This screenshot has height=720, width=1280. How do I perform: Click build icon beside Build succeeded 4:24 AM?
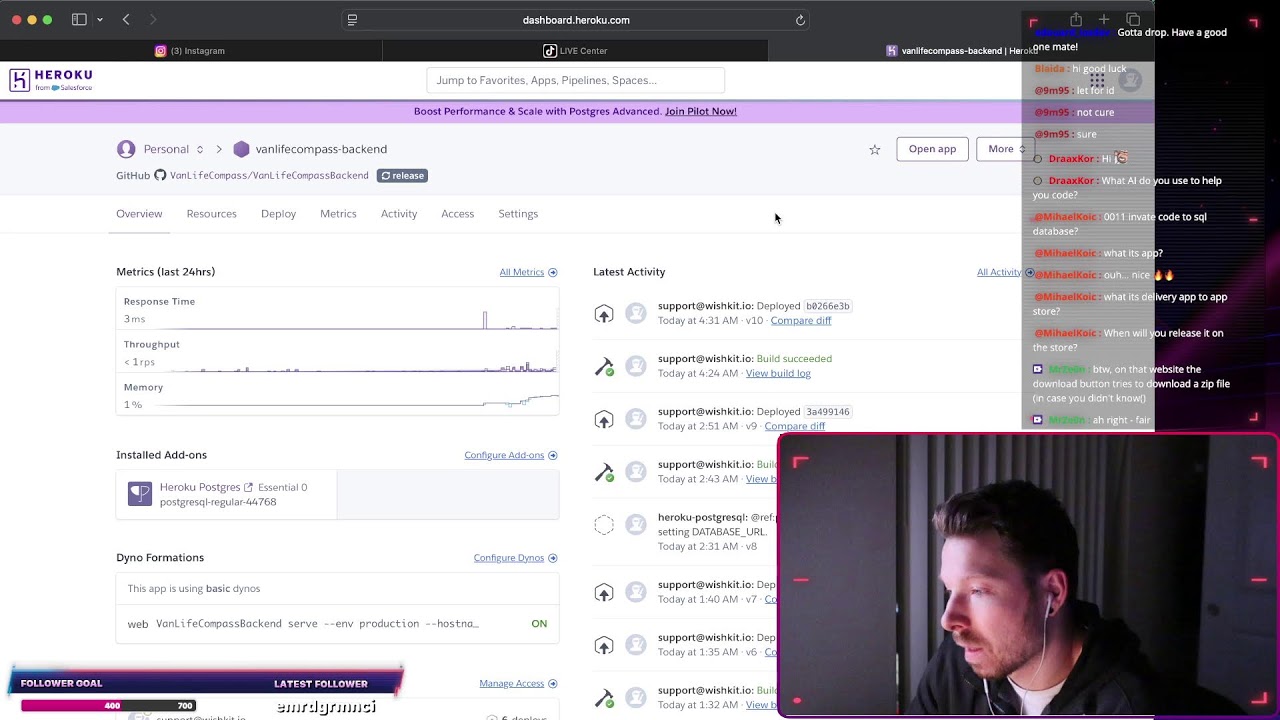(x=604, y=366)
